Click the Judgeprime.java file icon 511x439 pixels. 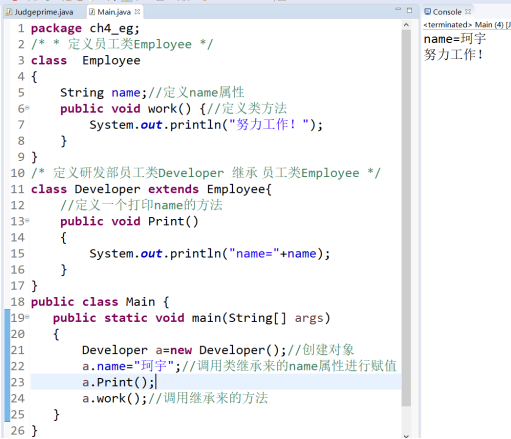point(10,12)
